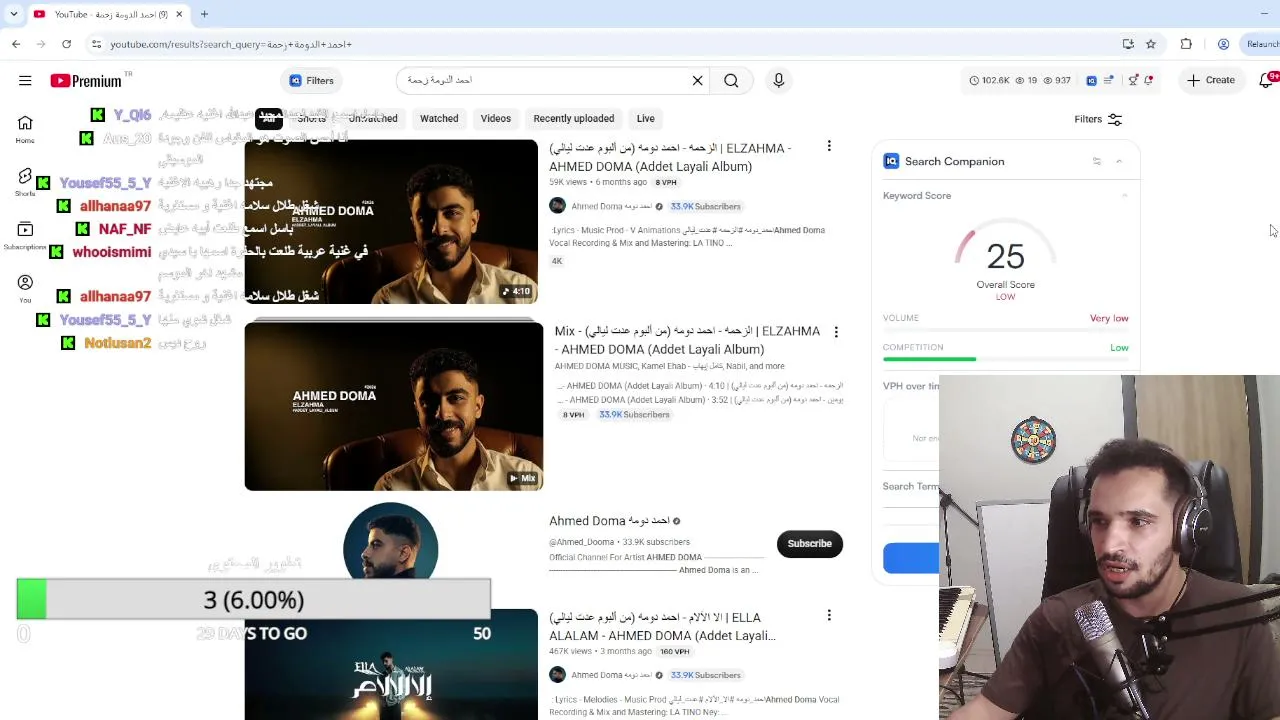The image size is (1280, 720).
Task: Select the Unwatched filter chip
Action: point(373,119)
